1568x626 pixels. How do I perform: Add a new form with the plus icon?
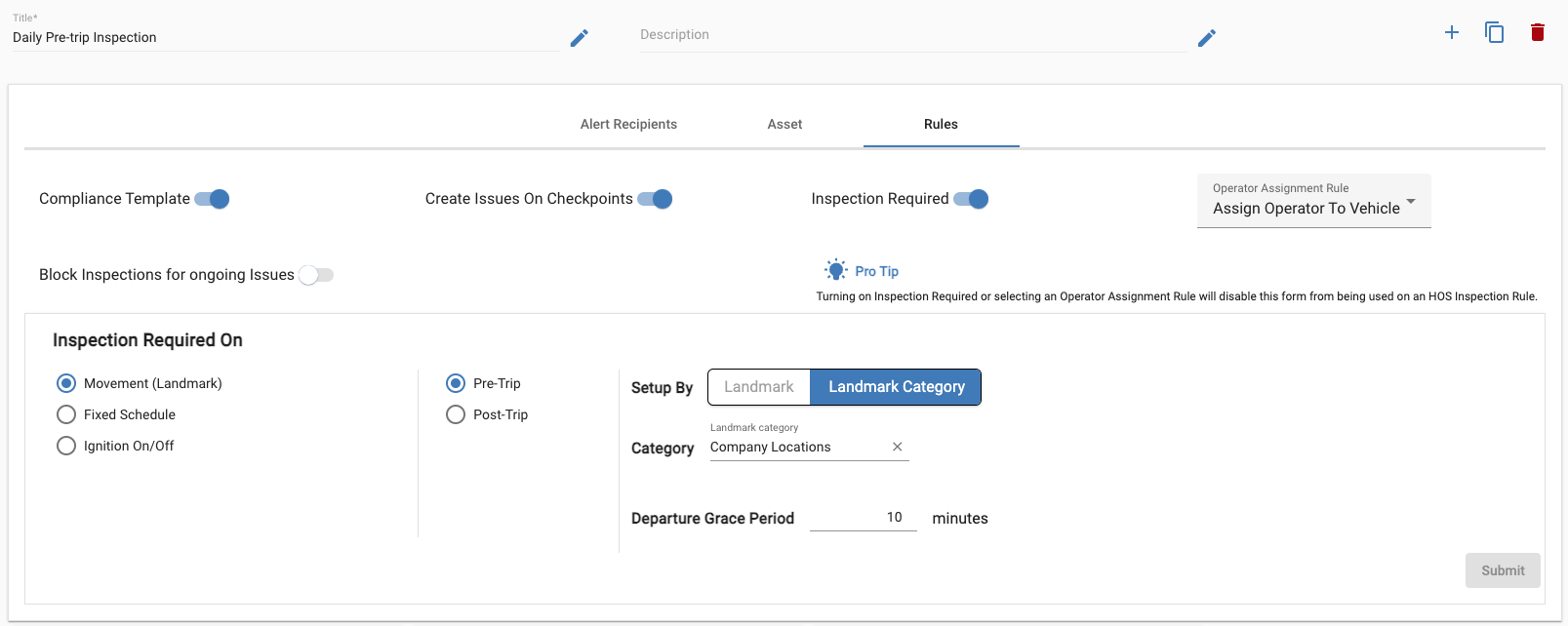point(1452,32)
